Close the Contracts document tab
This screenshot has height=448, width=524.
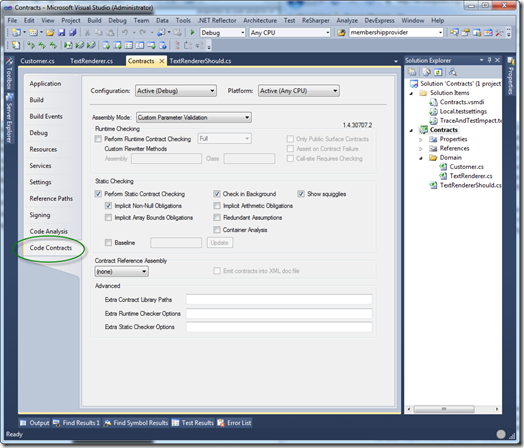coord(162,61)
